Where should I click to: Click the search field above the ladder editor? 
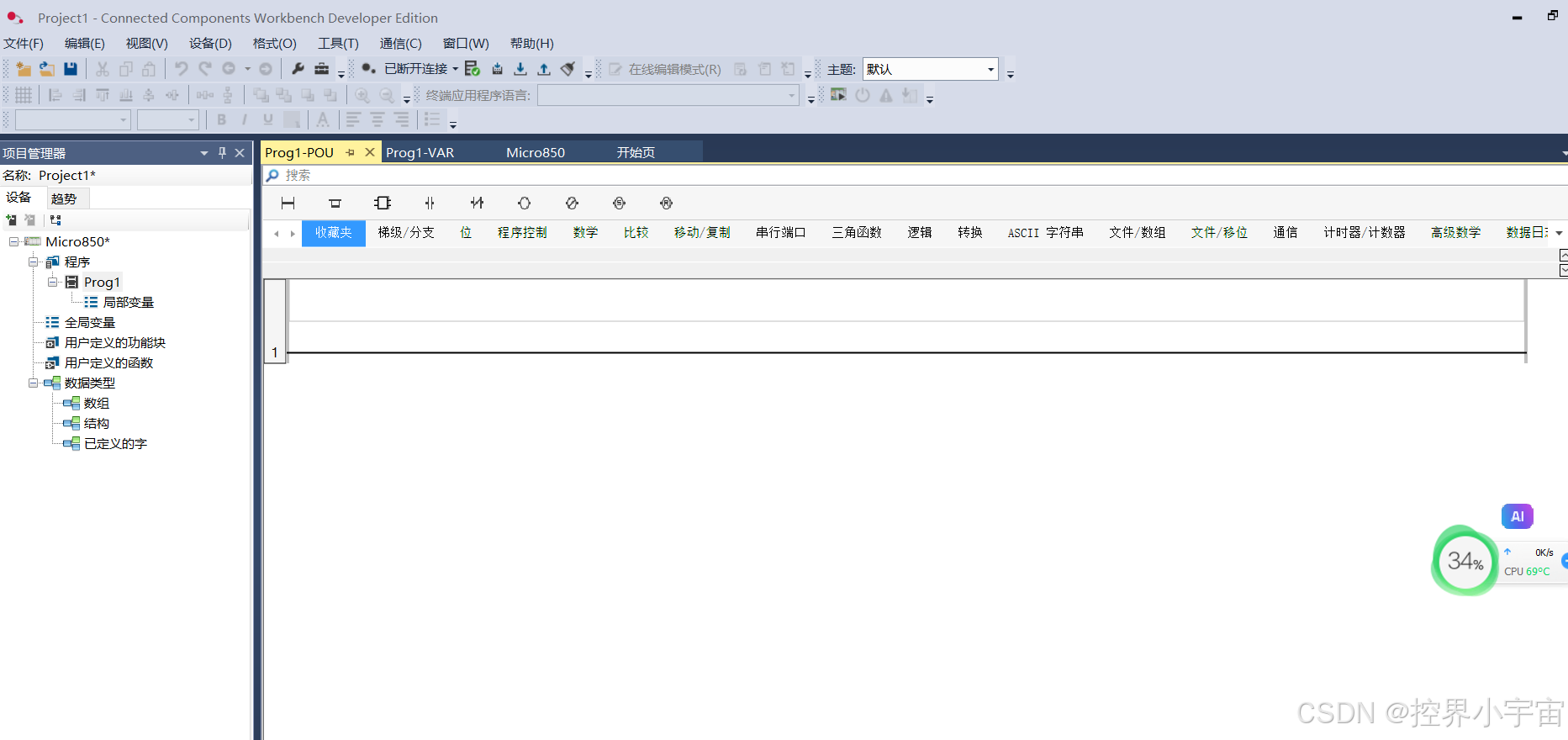[x=916, y=175]
